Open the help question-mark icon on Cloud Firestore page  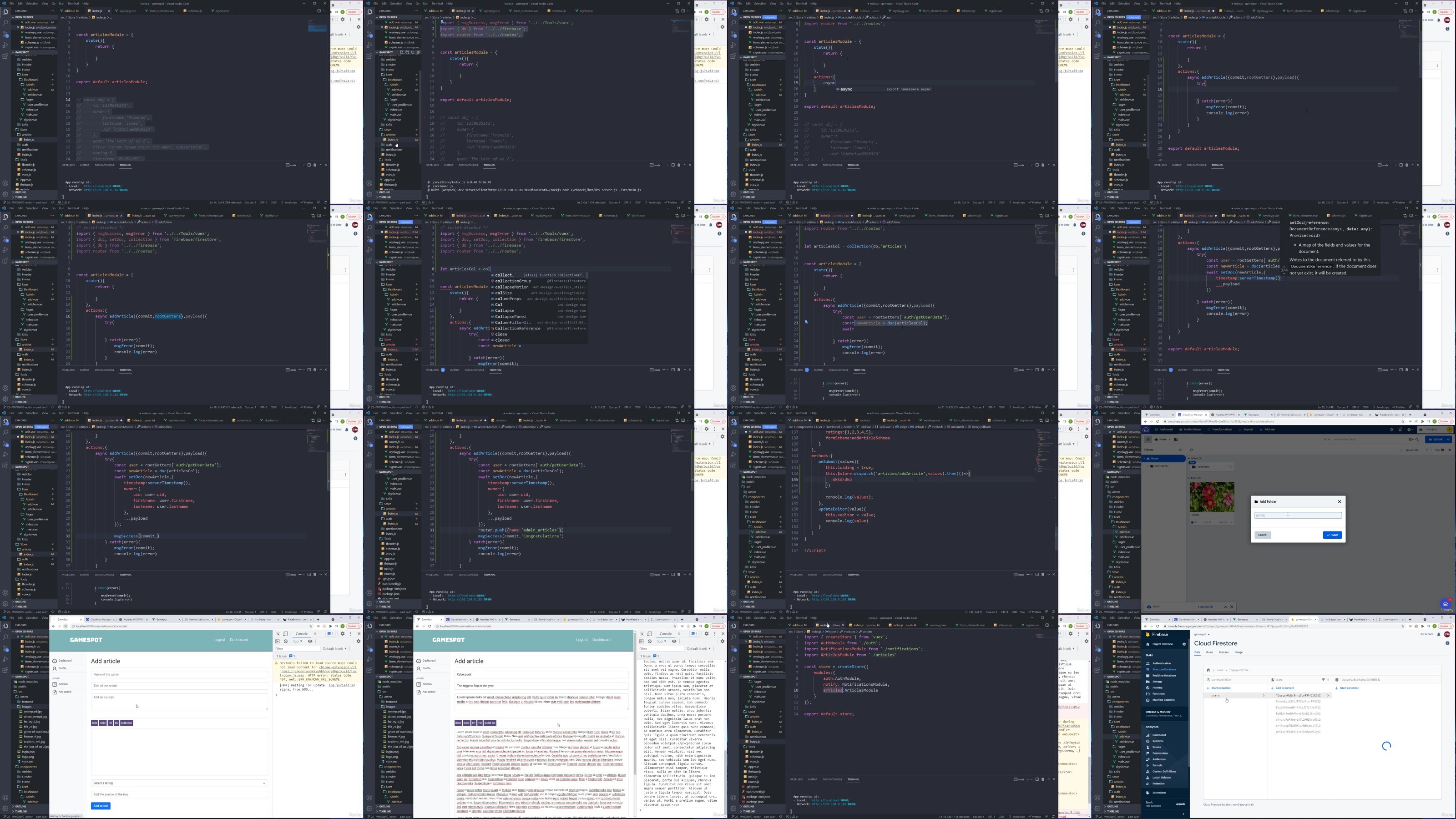coord(1447,643)
